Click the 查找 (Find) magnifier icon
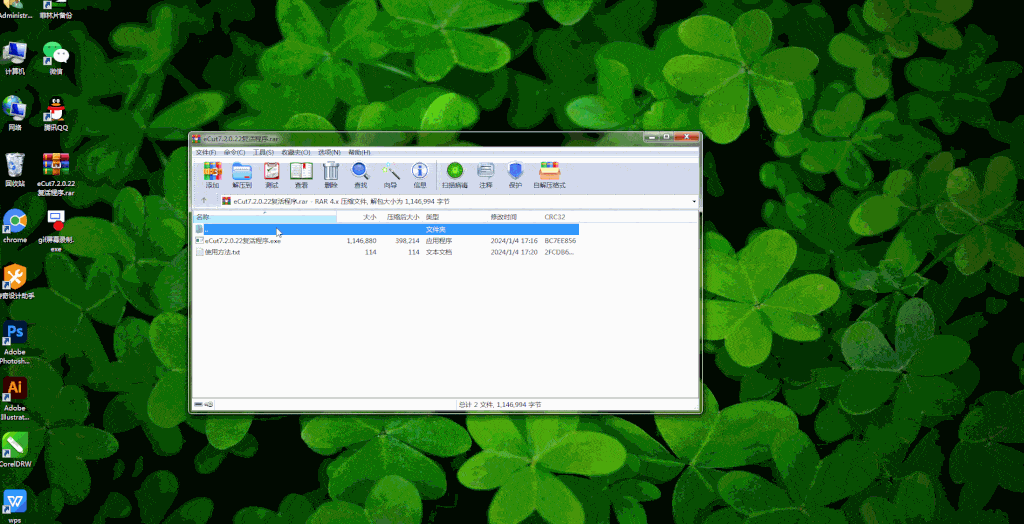 [360, 175]
